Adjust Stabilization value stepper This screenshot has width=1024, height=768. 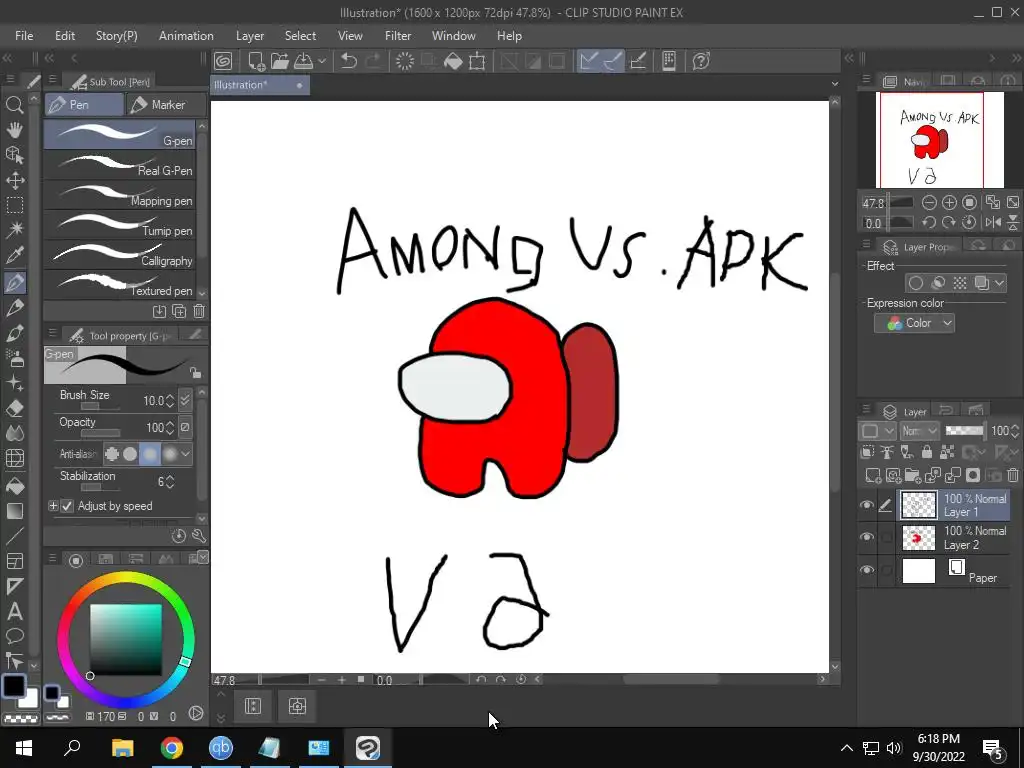(x=170, y=482)
